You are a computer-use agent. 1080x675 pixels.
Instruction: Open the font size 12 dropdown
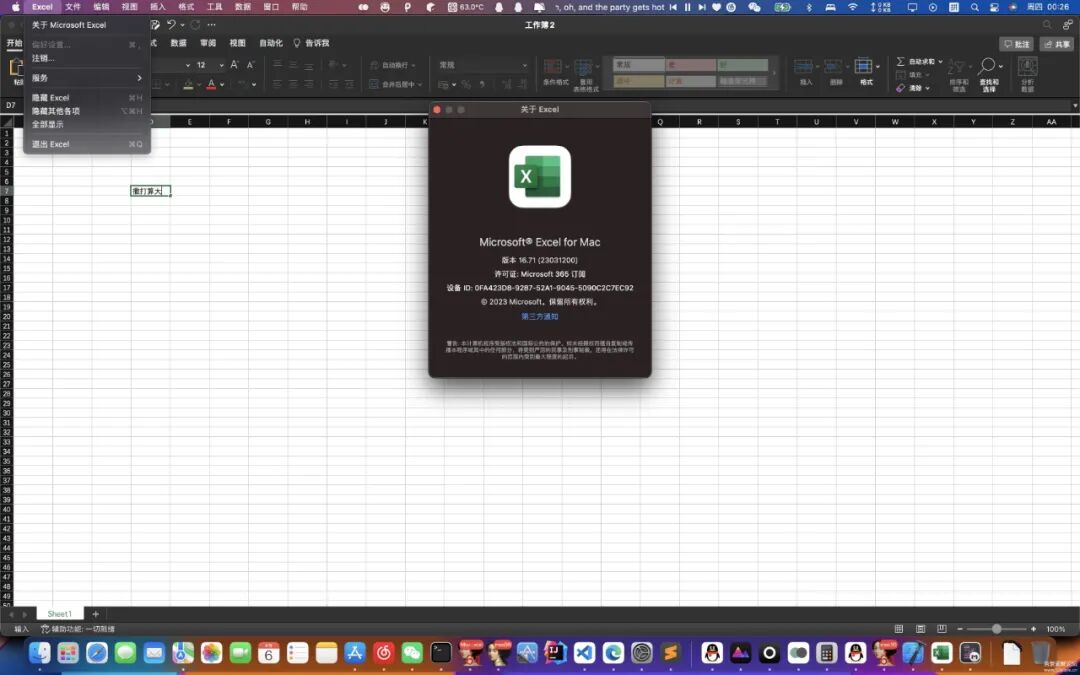(221, 65)
